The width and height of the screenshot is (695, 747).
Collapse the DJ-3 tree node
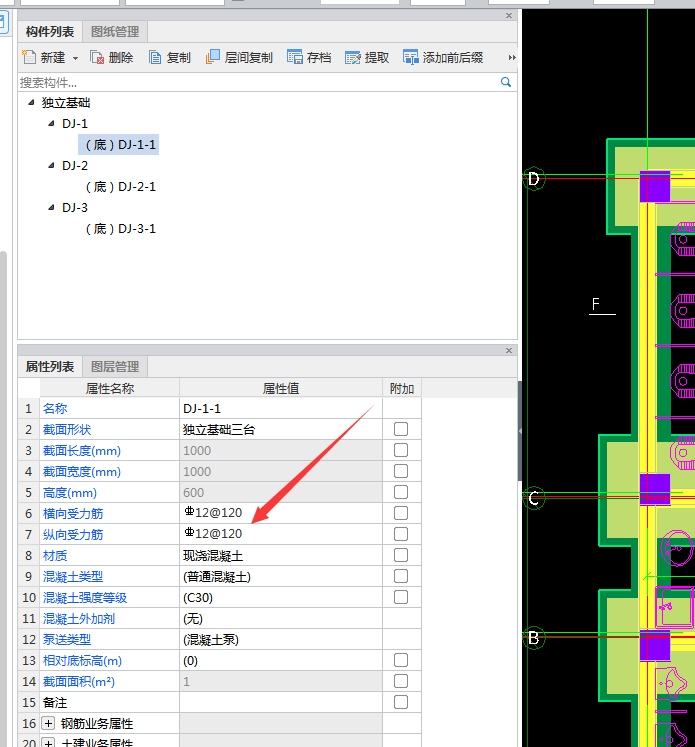[x=51, y=207]
